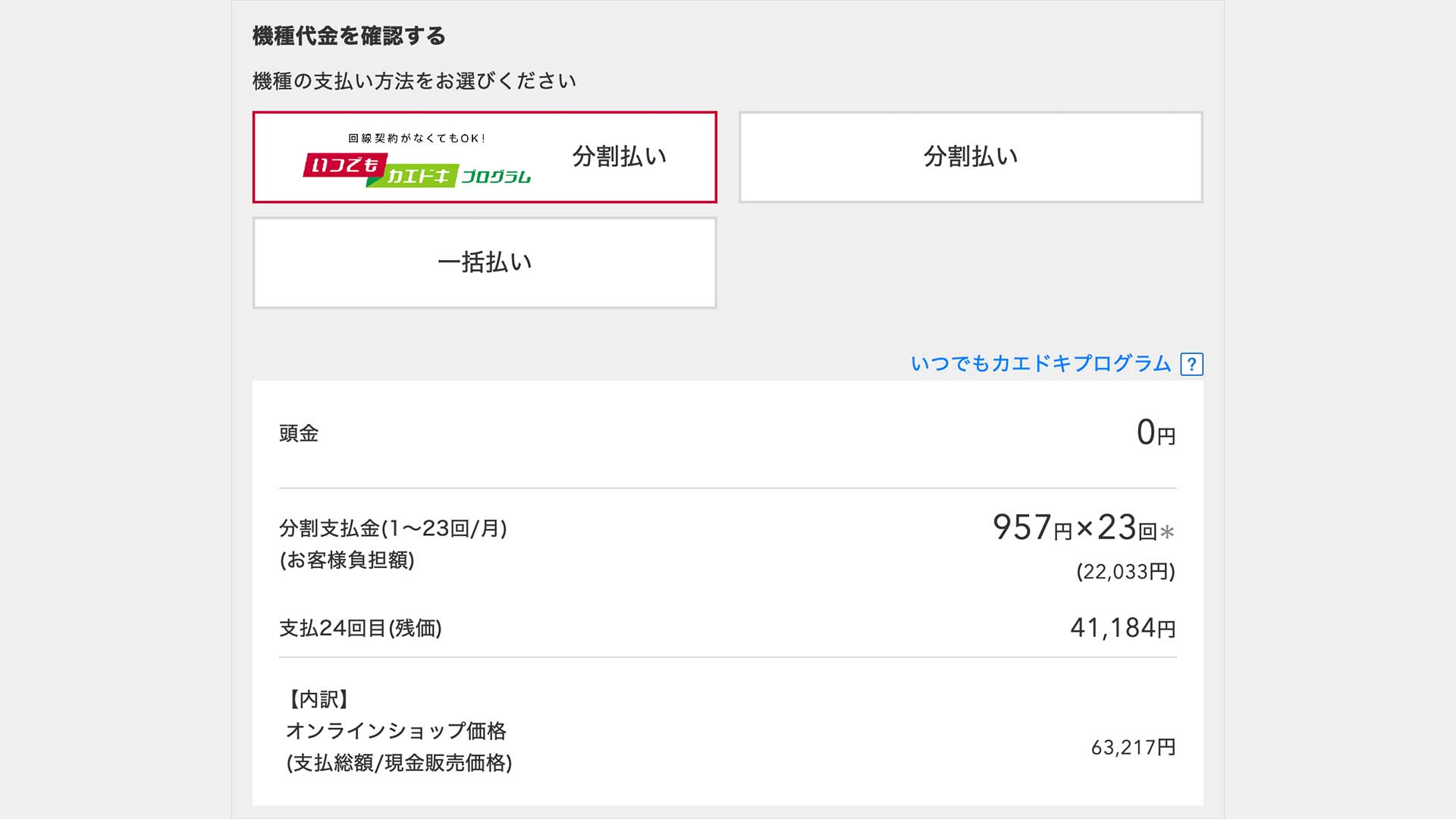Click the question mark help icon
The image size is (1456, 819).
[1191, 365]
